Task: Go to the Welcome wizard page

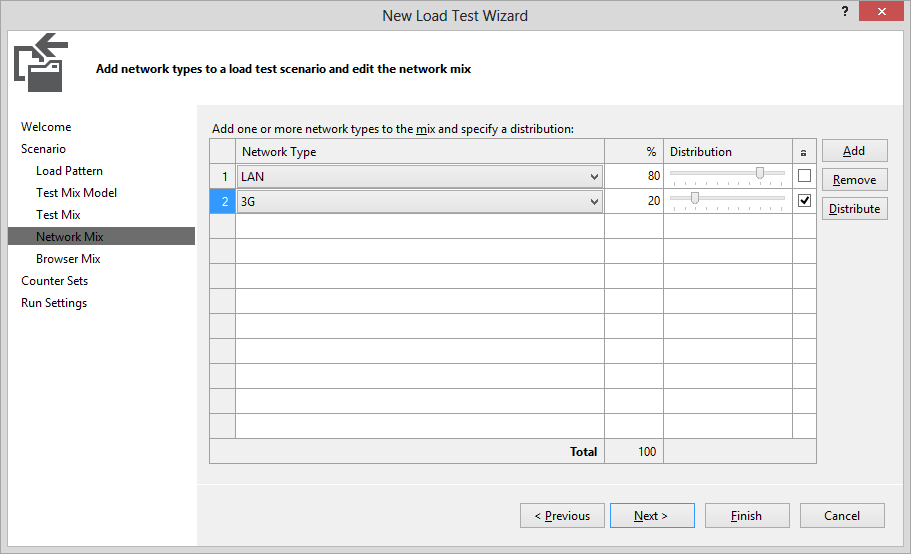Action: [46, 127]
